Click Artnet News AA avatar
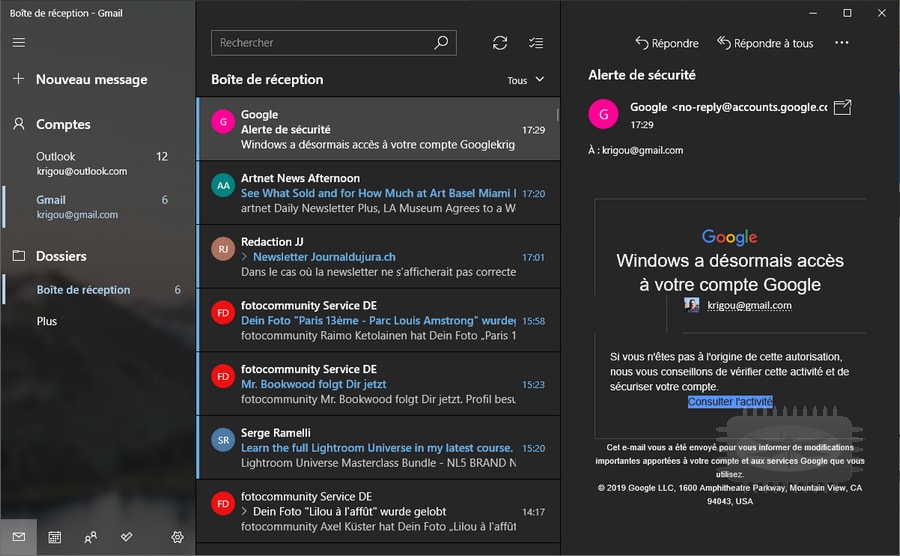The image size is (900, 556). (x=223, y=185)
